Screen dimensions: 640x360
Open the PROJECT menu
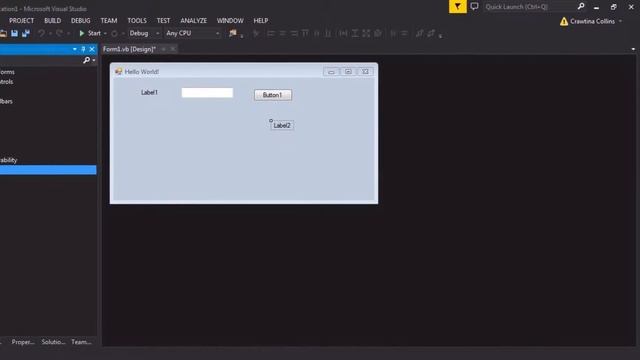point(22,20)
